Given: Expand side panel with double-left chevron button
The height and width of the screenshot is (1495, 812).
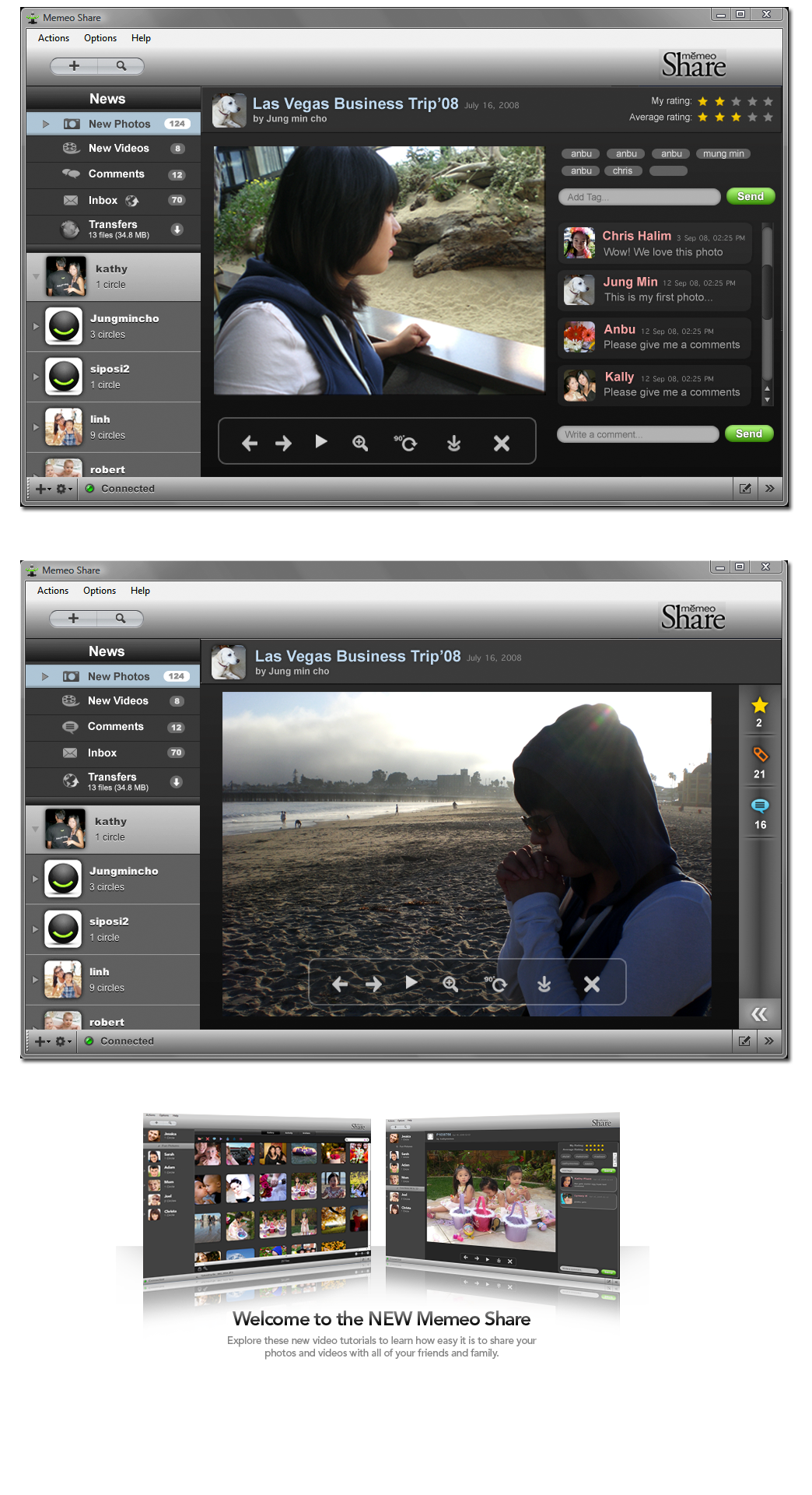Looking at the screenshot, I should 759,1014.
